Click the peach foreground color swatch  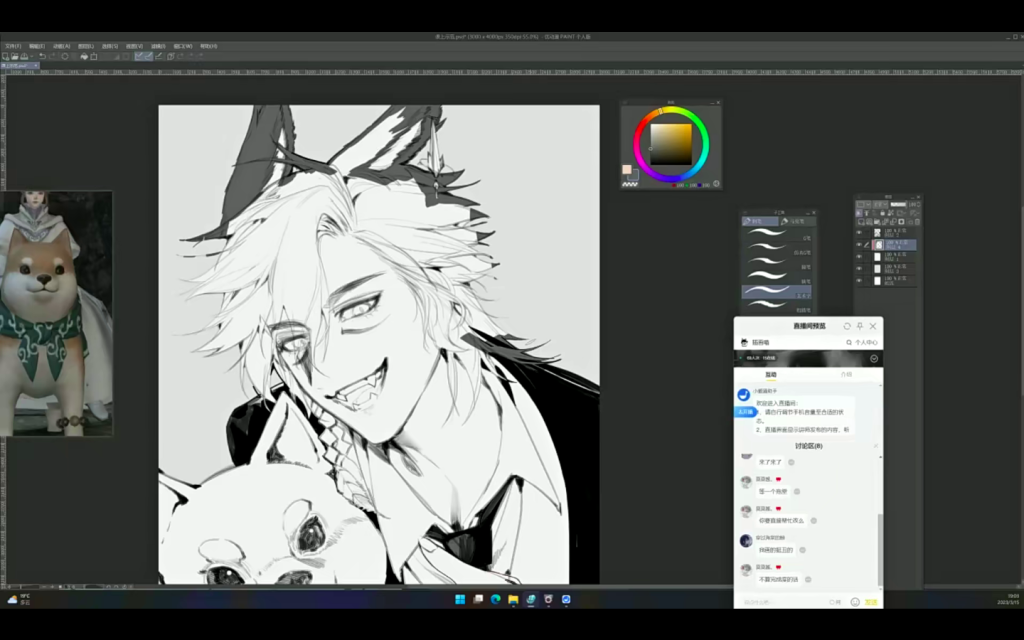click(x=627, y=169)
